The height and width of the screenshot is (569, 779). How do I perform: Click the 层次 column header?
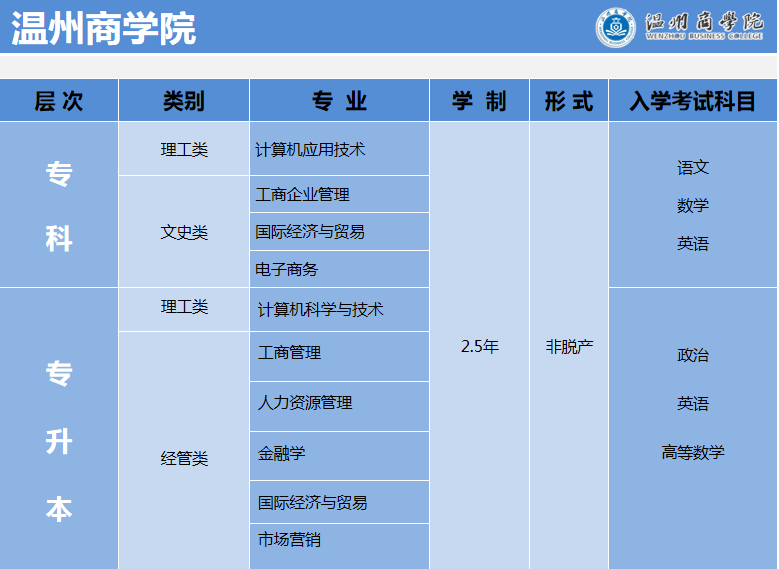point(59,101)
